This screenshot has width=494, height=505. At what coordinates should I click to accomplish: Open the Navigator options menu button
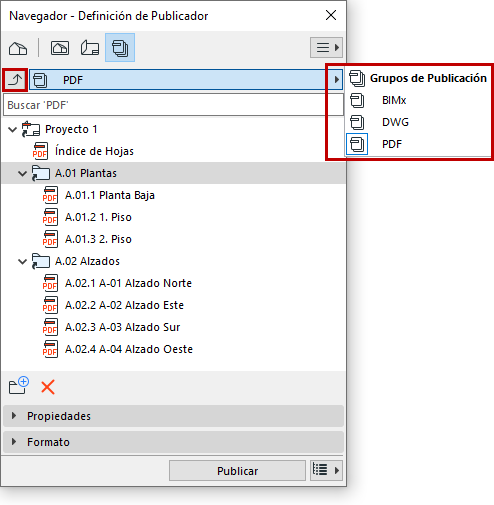point(326,47)
